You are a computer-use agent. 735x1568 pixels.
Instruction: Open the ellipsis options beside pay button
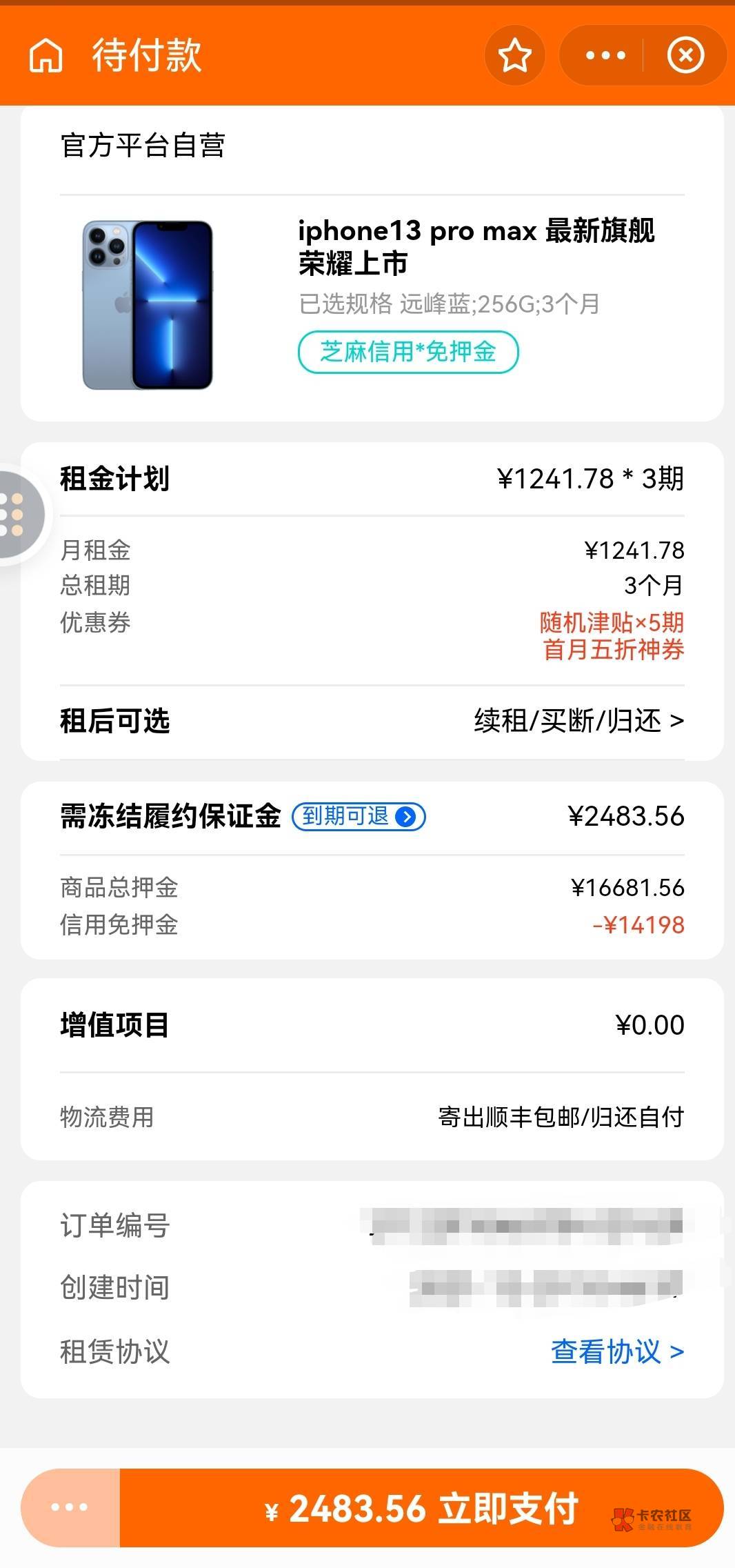[70, 1507]
